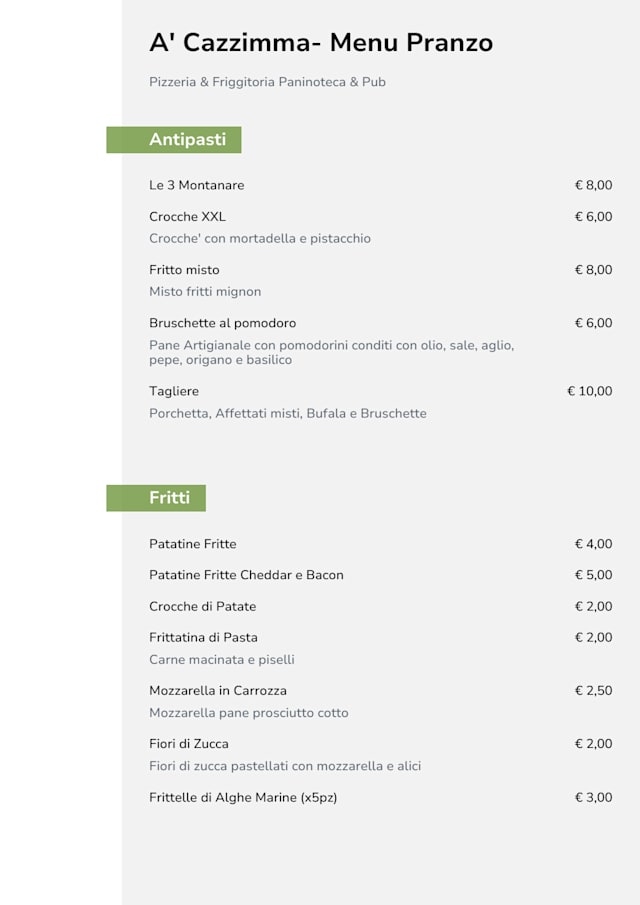Select the Fiori di Zucca item
The width and height of the screenshot is (640, 905).
[189, 743]
